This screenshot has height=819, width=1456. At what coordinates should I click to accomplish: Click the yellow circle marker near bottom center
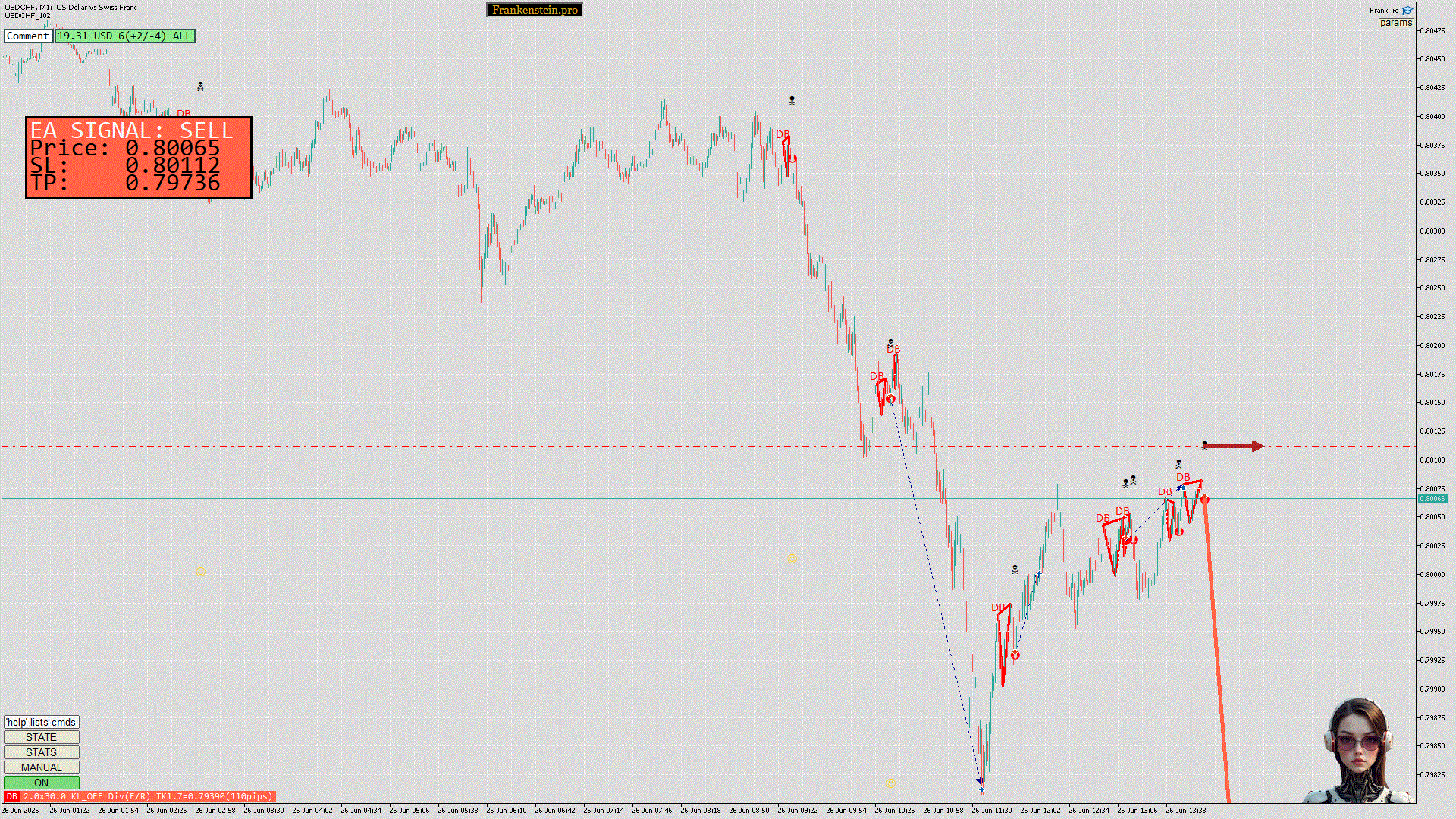pos(891,784)
